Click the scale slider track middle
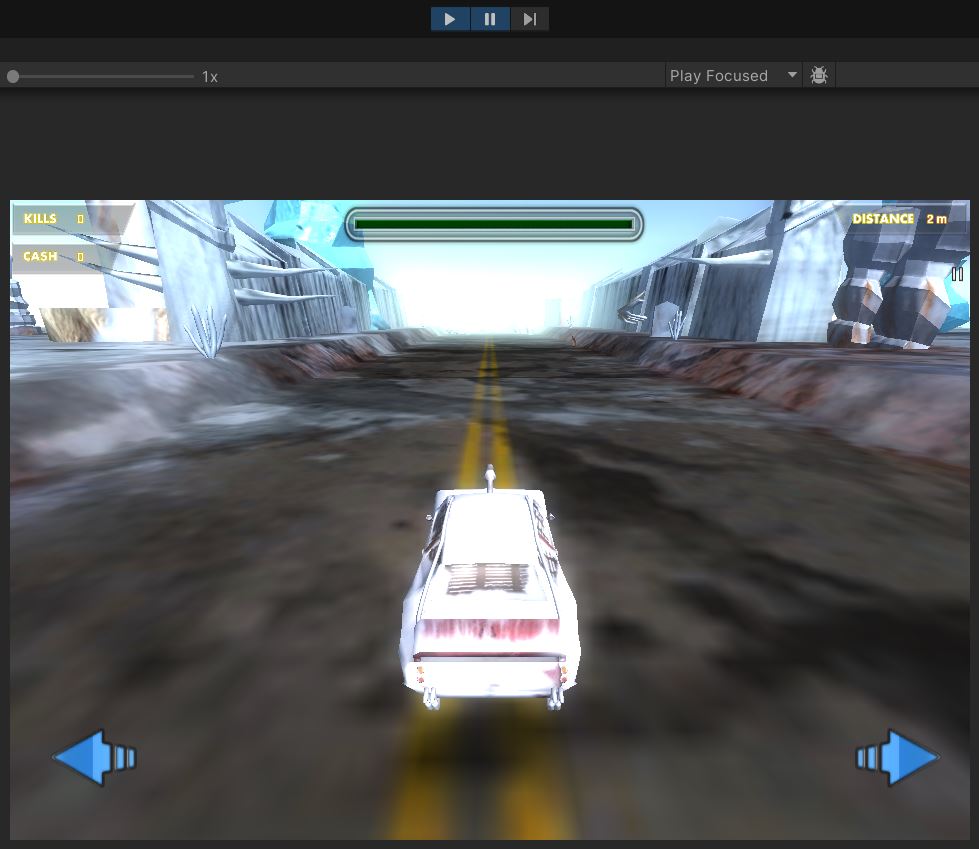979x849 pixels. point(105,76)
